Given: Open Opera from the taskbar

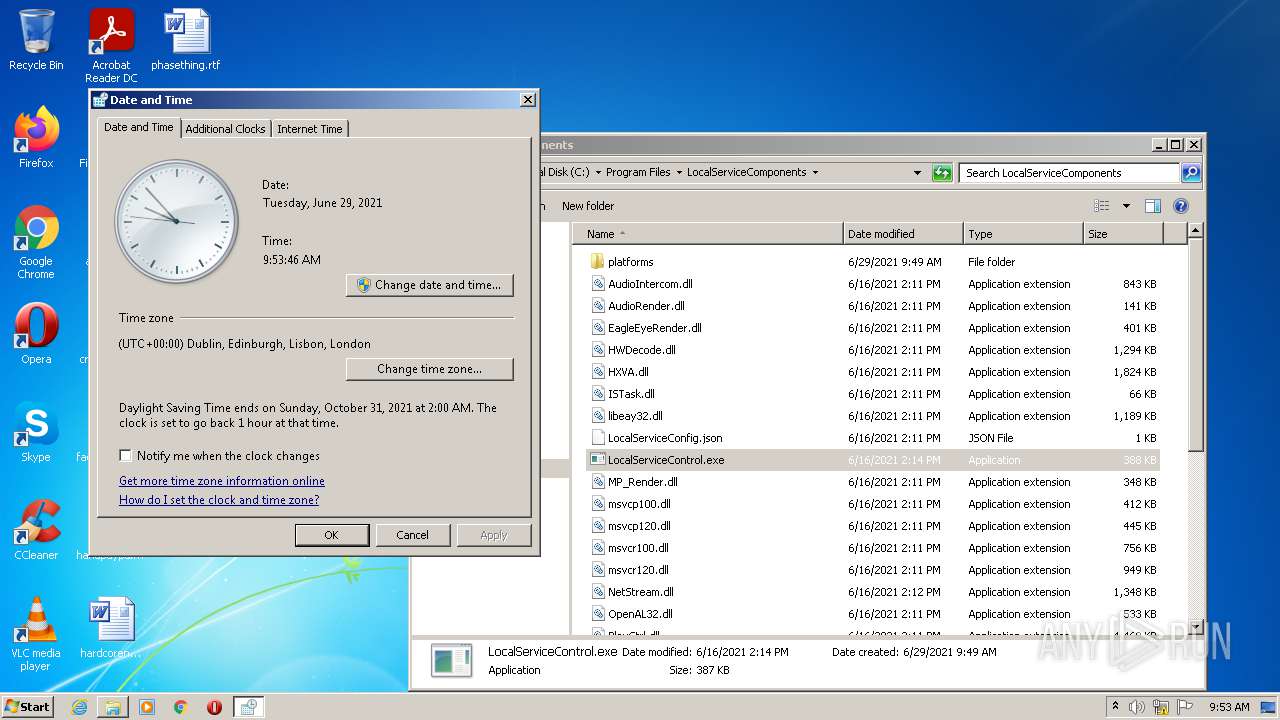Looking at the screenshot, I should pyautogui.click(x=214, y=707).
